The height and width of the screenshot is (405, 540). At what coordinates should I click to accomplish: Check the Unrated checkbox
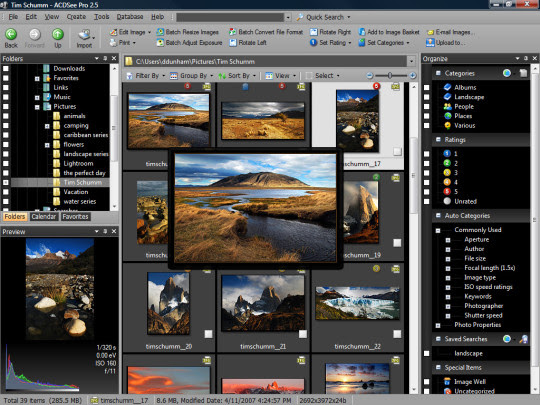click(x=427, y=201)
